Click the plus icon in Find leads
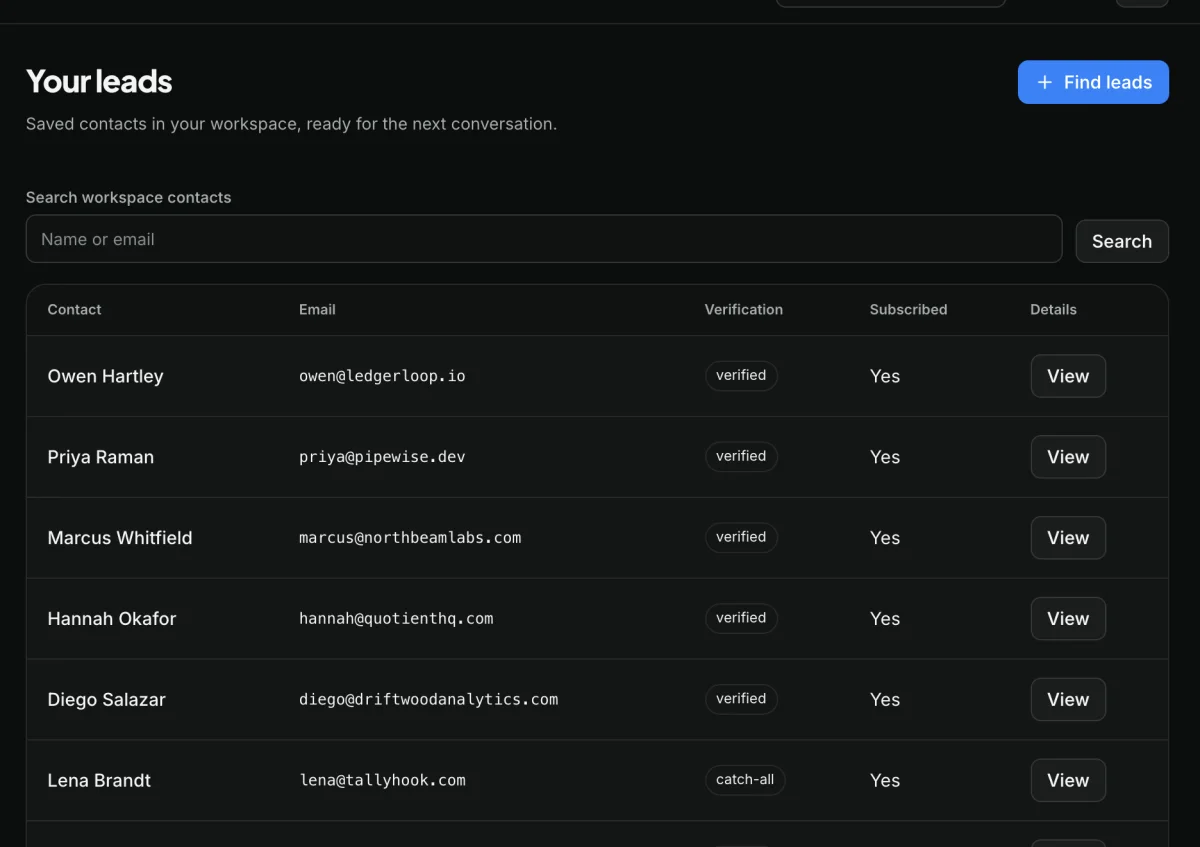 click(x=1044, y=82)
